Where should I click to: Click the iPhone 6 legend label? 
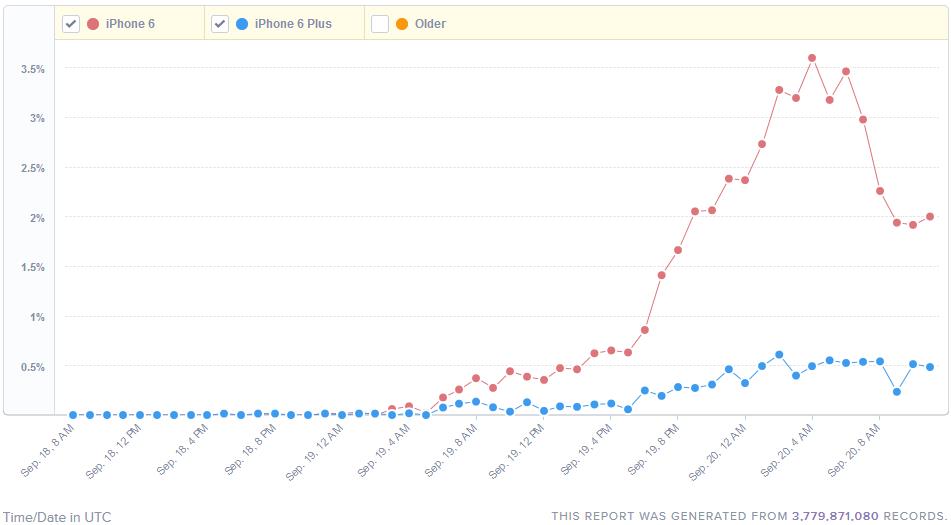pos(130,24)
